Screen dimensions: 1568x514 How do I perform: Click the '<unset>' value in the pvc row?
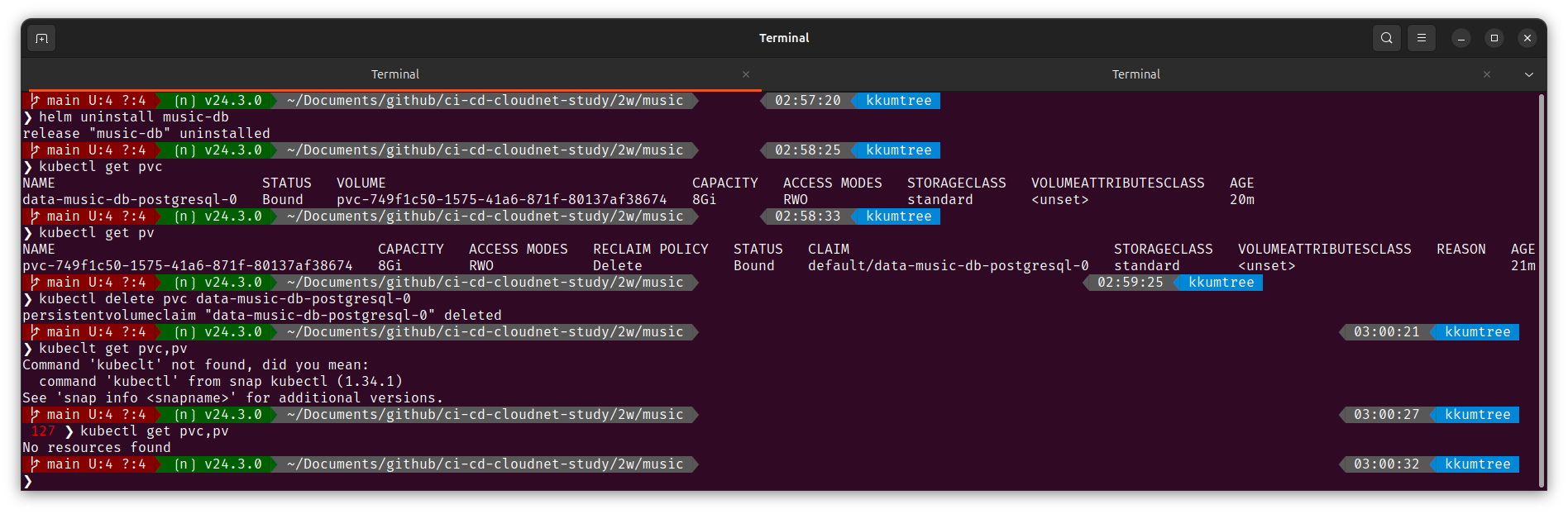[1060, 200]
